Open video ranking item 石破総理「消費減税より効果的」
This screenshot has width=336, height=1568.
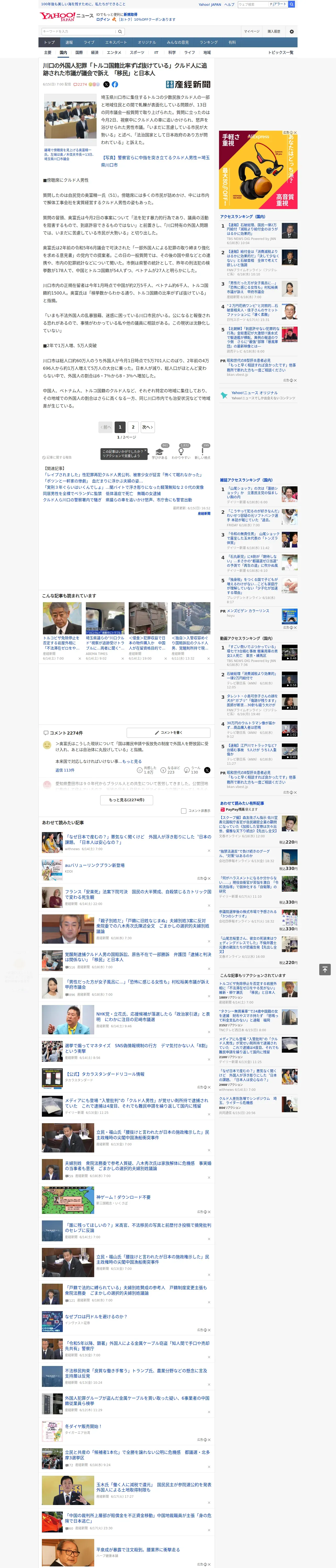pos(251,676)
